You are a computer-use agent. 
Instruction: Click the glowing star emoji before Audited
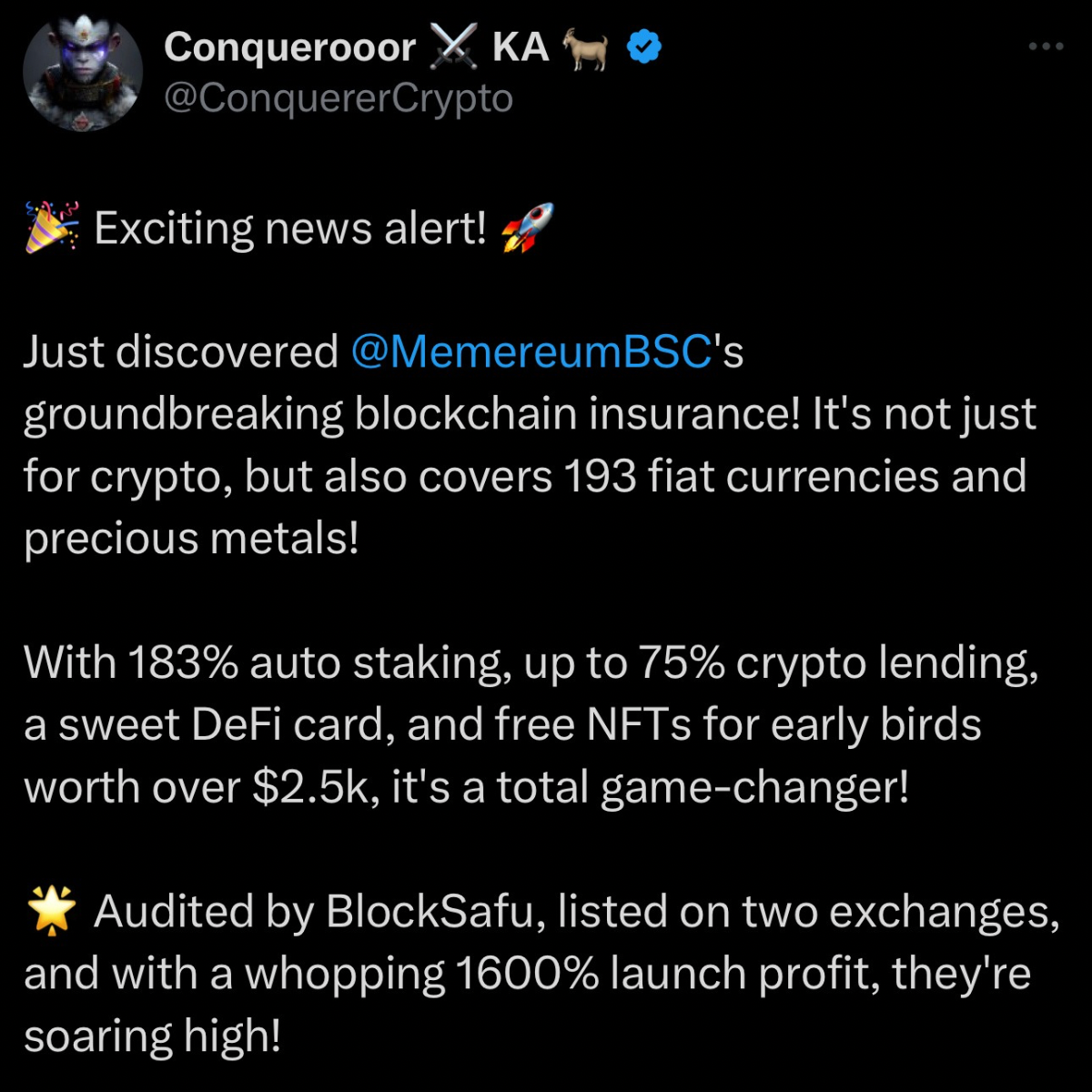(x=51, y=912)
